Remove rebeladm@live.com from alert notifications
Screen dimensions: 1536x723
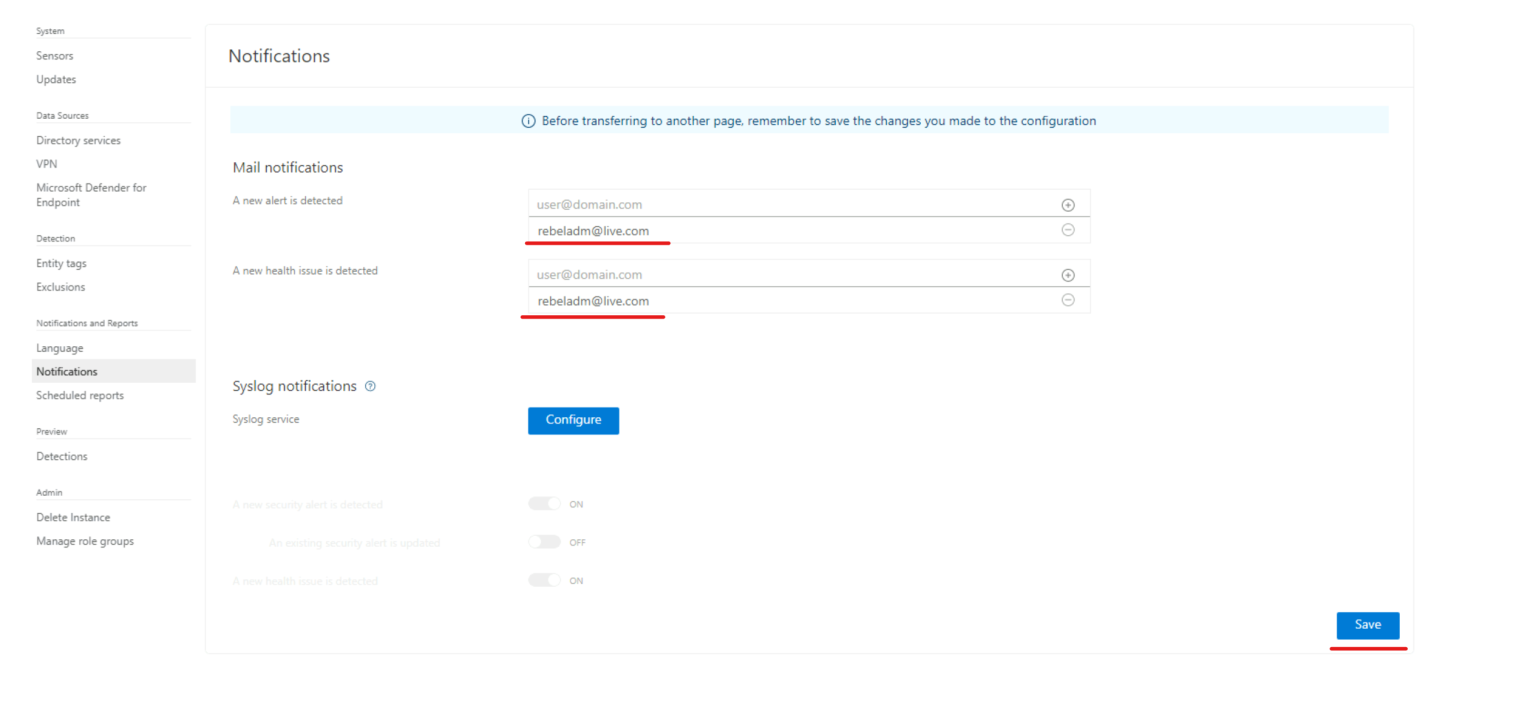[x=1067, y=230]
